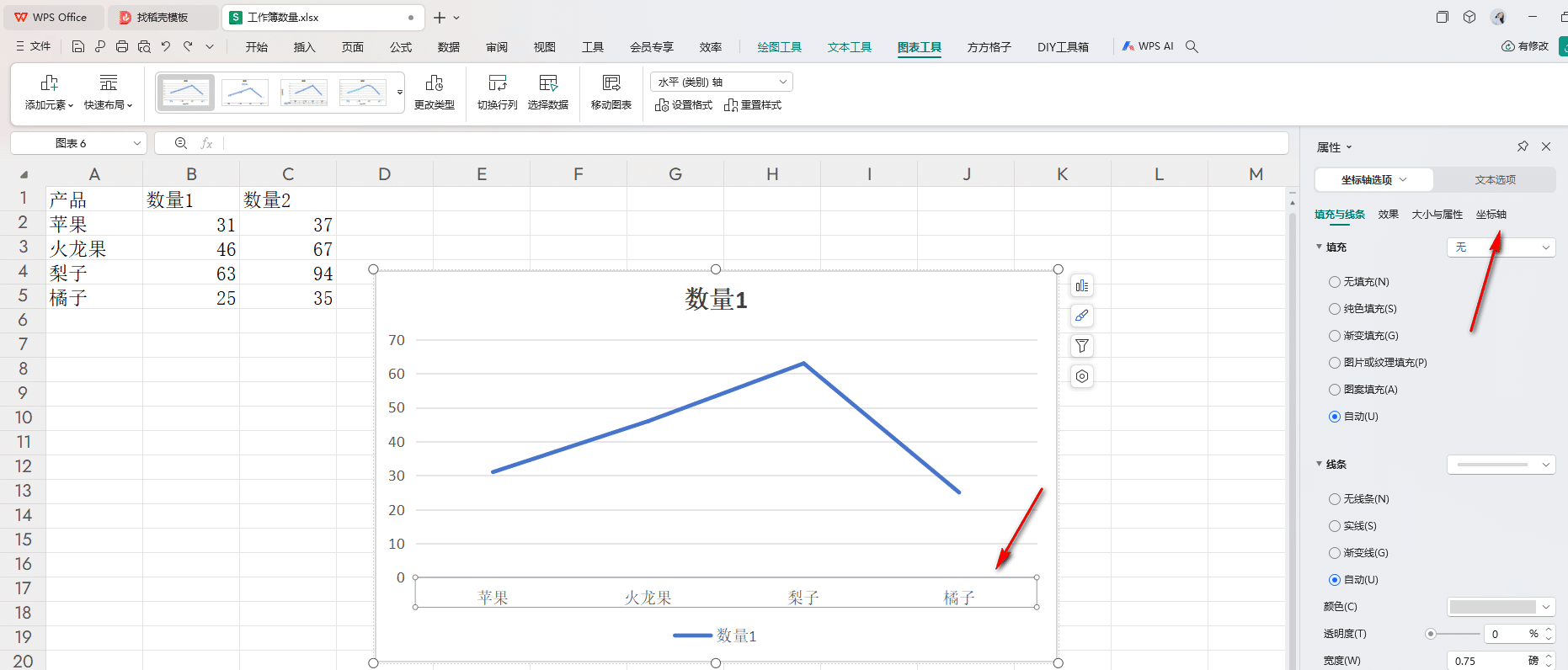Select Solid Line (实线) radio button
The image size is (1568, 670).
[1335, 526]
